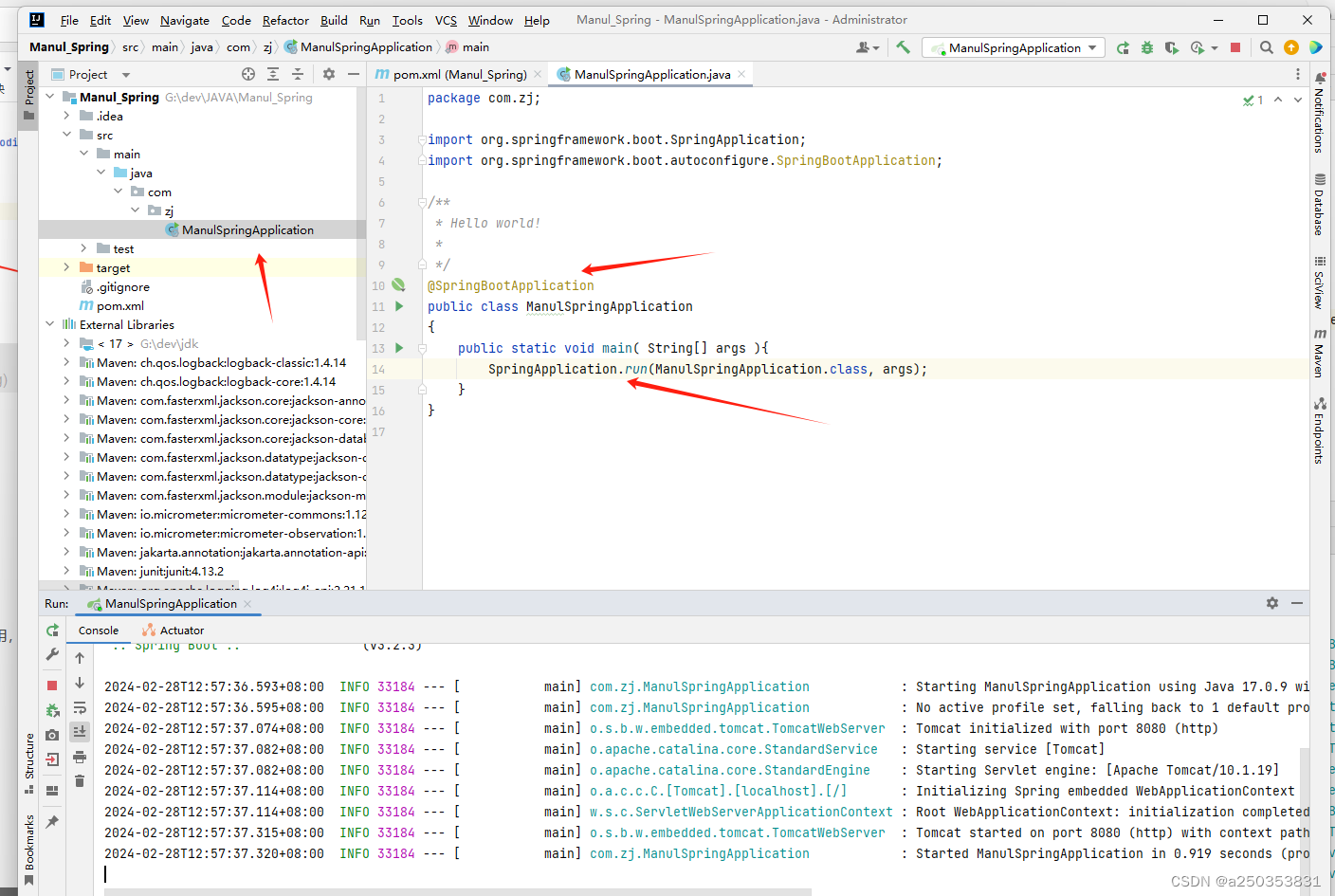Image resolution: width=1335 pixels, height=896 pixels.
Task: Open the Maven tool window
Action: click(1319, 353)
